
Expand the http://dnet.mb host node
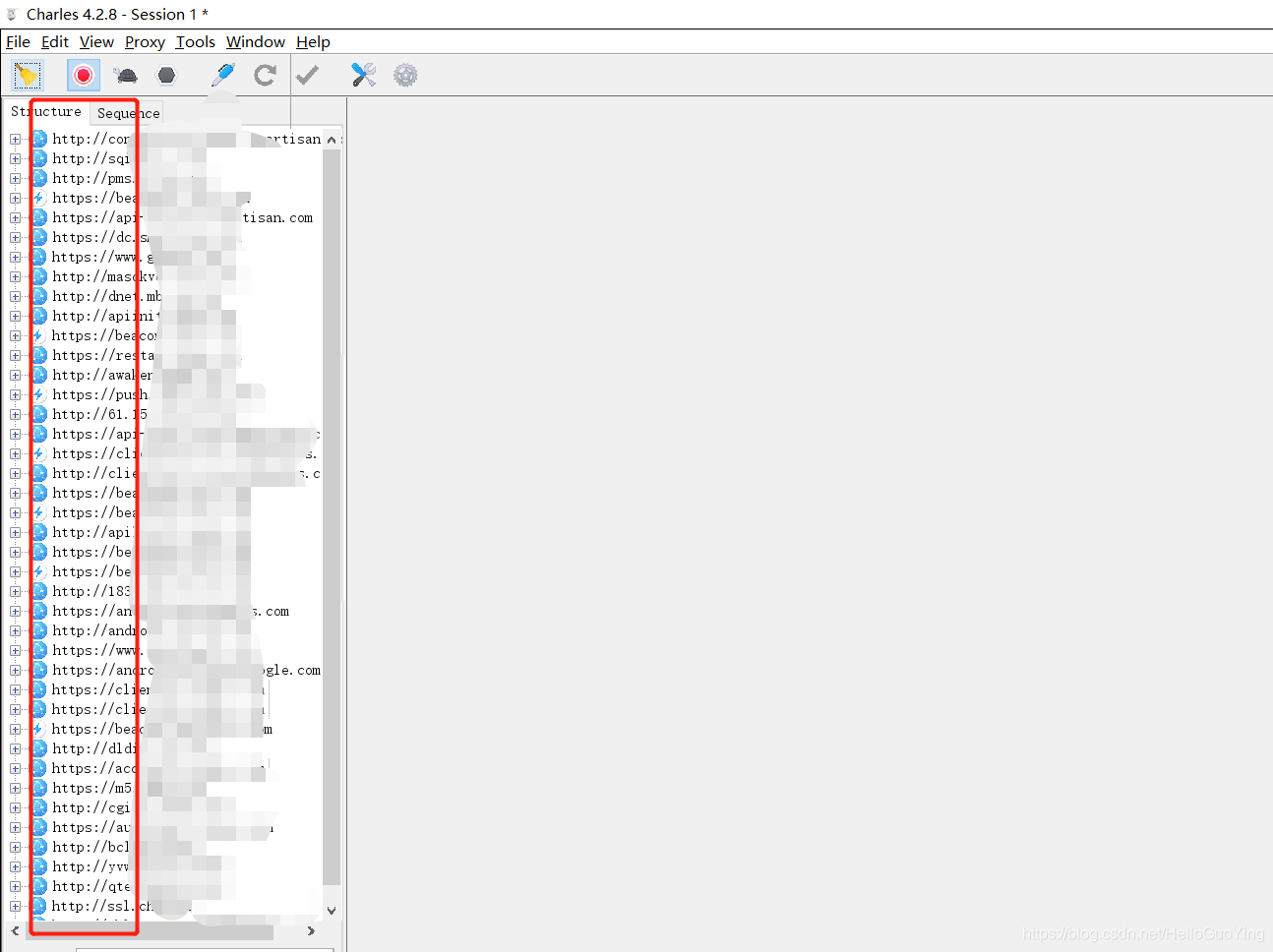point(15,296)
